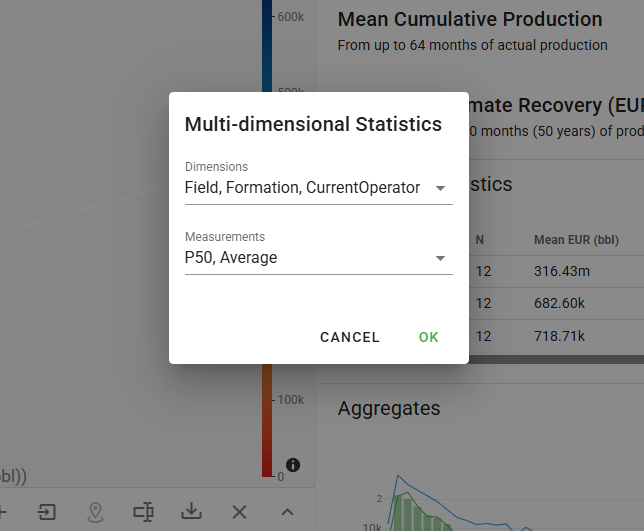The image size is (644, 531).
Task: Click the rename text-cursor box icon
Action: (143, 512)
